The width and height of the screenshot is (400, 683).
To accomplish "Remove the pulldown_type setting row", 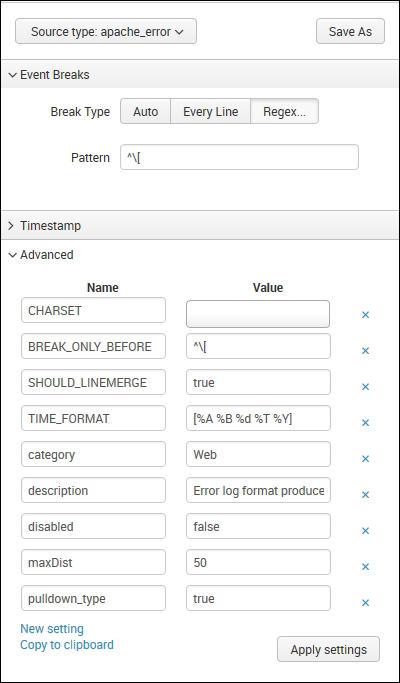I will pyautogui.click(x=365, y=603).
